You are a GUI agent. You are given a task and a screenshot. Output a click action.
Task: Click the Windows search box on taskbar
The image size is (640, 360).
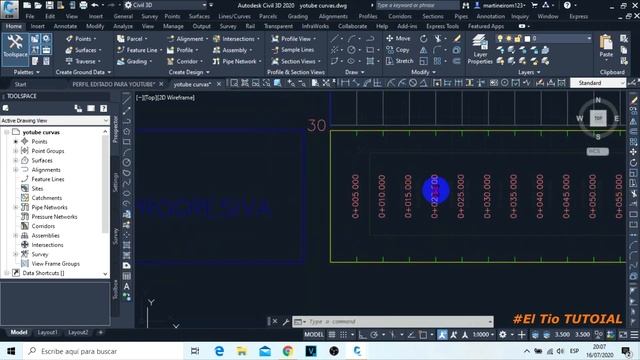tap(104, 351)
